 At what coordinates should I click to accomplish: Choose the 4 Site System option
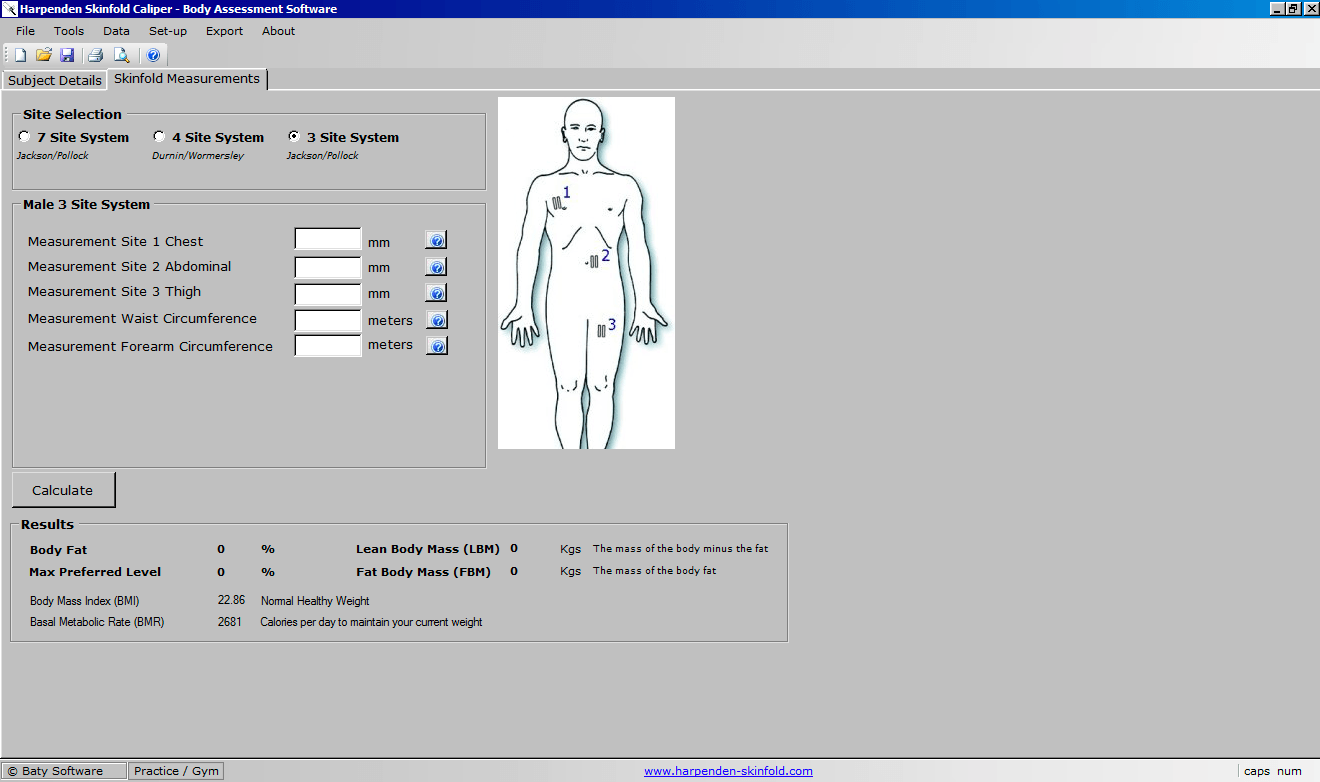click(159, 136)
